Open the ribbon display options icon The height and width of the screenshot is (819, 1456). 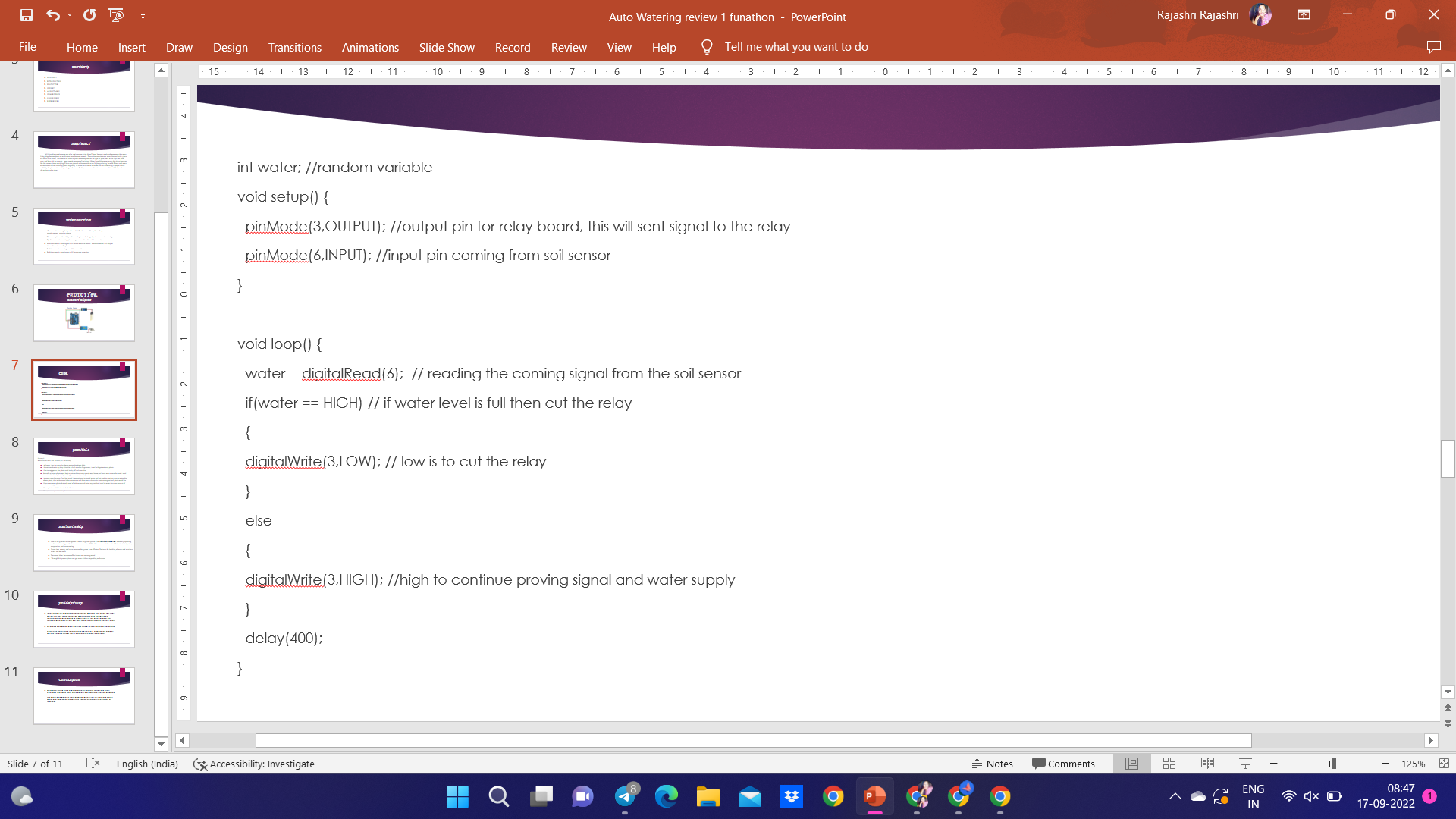(x=1304, y=15)
